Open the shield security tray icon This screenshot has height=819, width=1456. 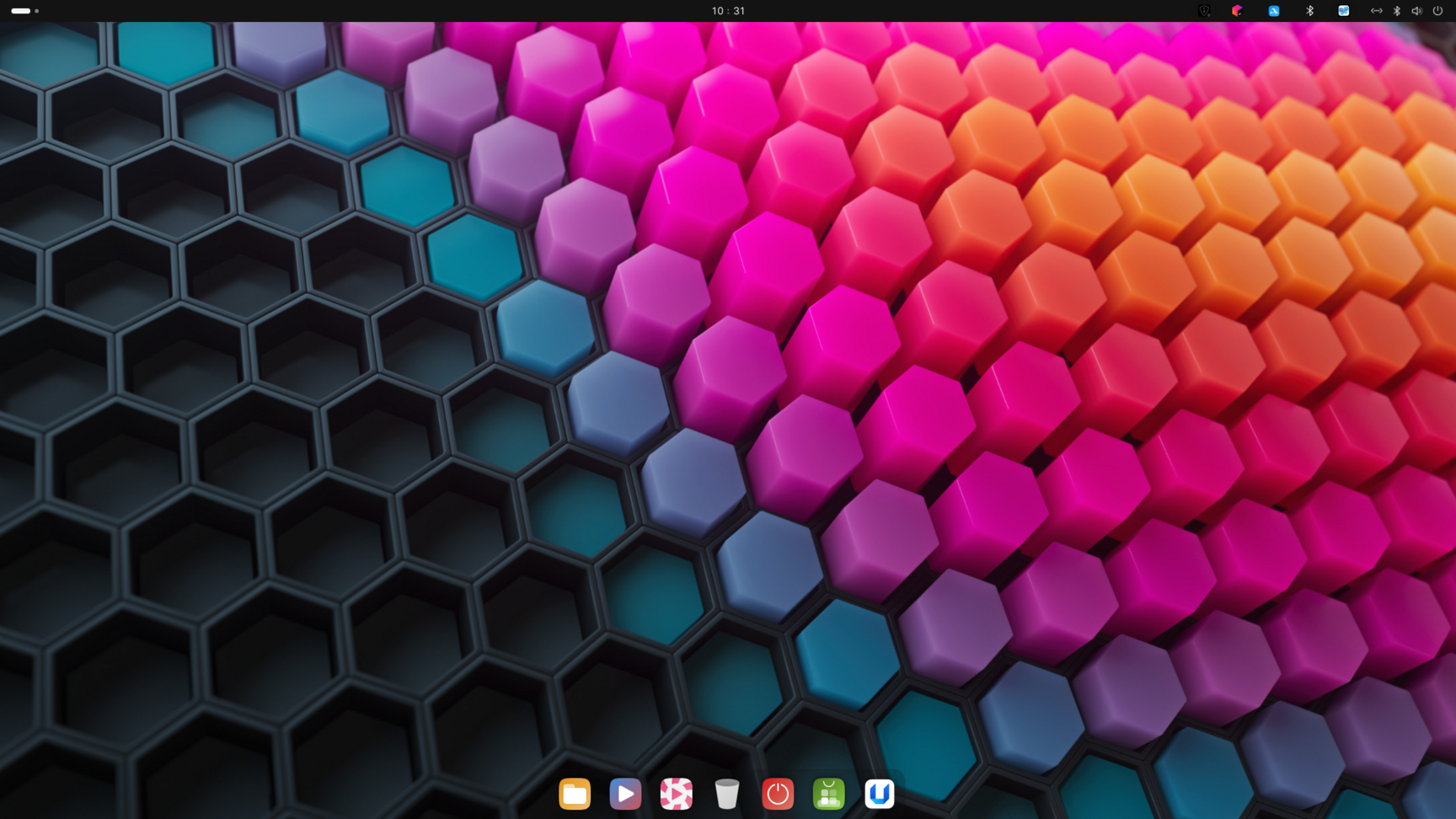click(x=1204, y=11)
